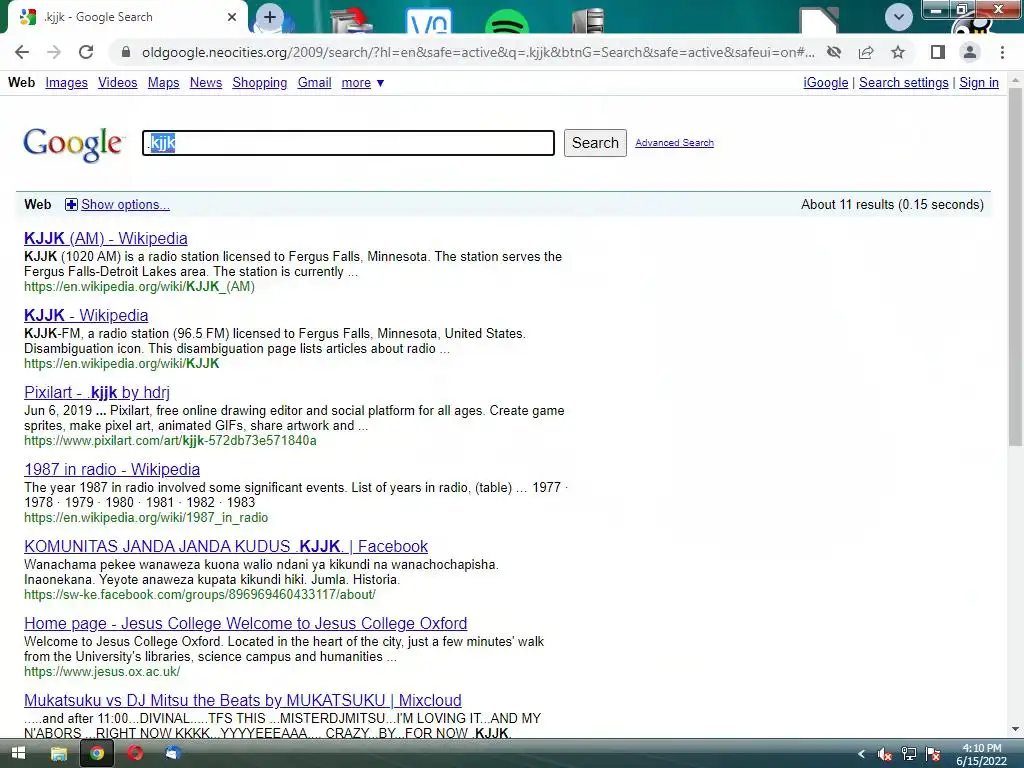Click the wikipedia.org/wiki/KJJK_(AM) green URL

coord(139,287)
